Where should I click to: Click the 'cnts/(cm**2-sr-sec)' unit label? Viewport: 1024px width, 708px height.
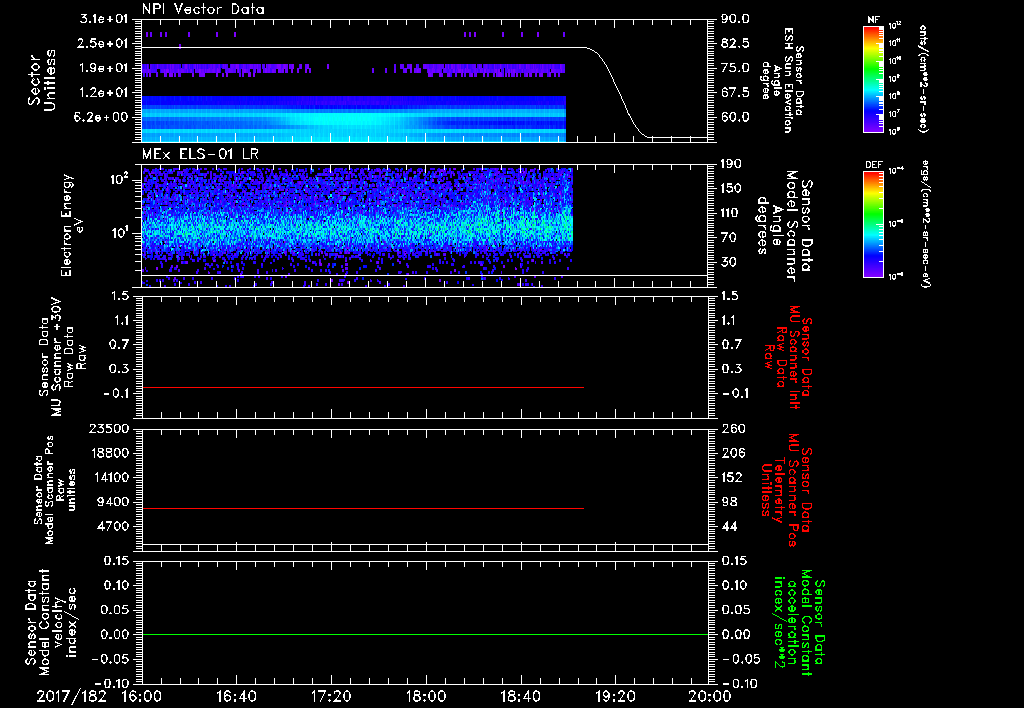click(923, 78)
